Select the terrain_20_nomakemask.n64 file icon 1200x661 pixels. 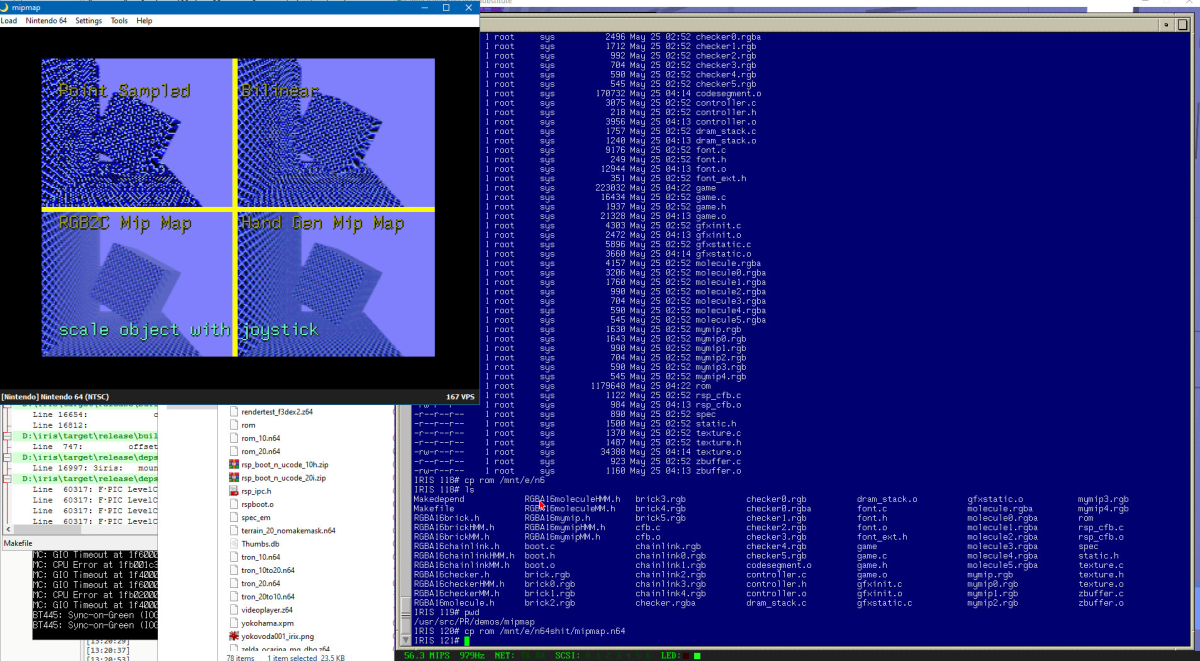coord(234,530)
